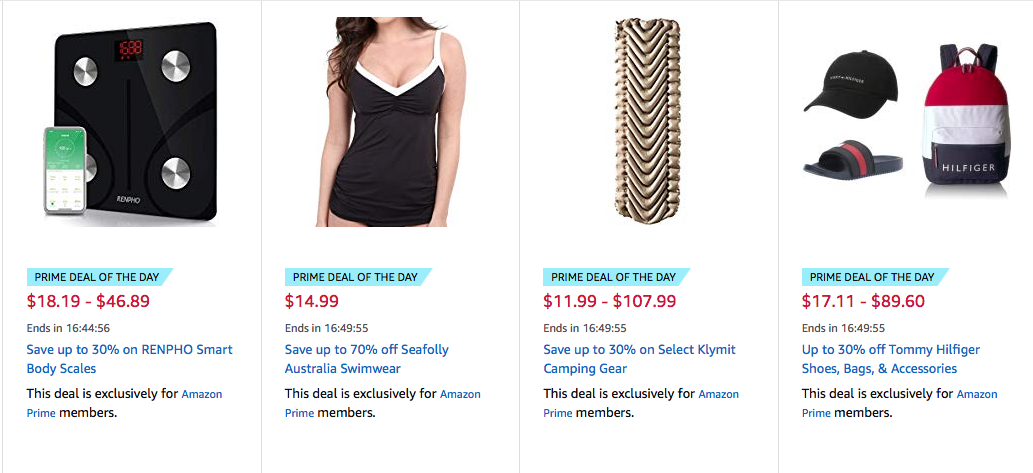
Task: Click the Prime Deal badge above $14.99
Action: (355, 277)
